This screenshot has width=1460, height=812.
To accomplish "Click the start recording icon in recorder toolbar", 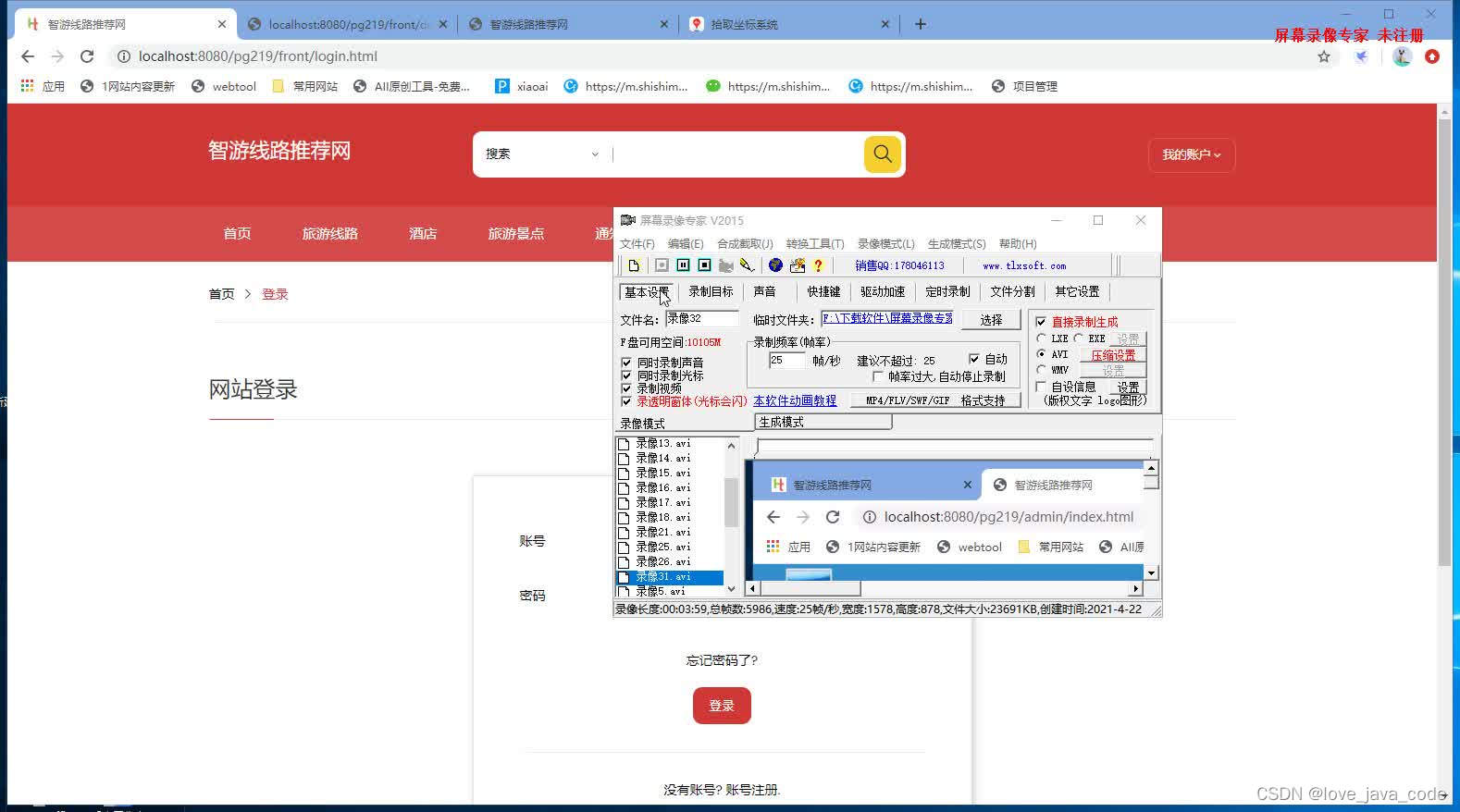I will (662, 265).
